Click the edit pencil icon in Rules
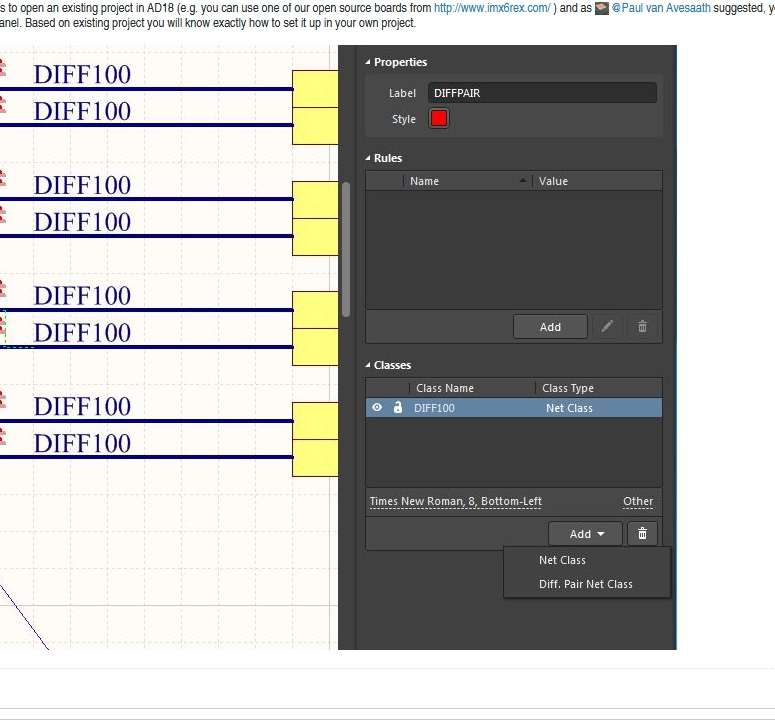 coord(607,327)
